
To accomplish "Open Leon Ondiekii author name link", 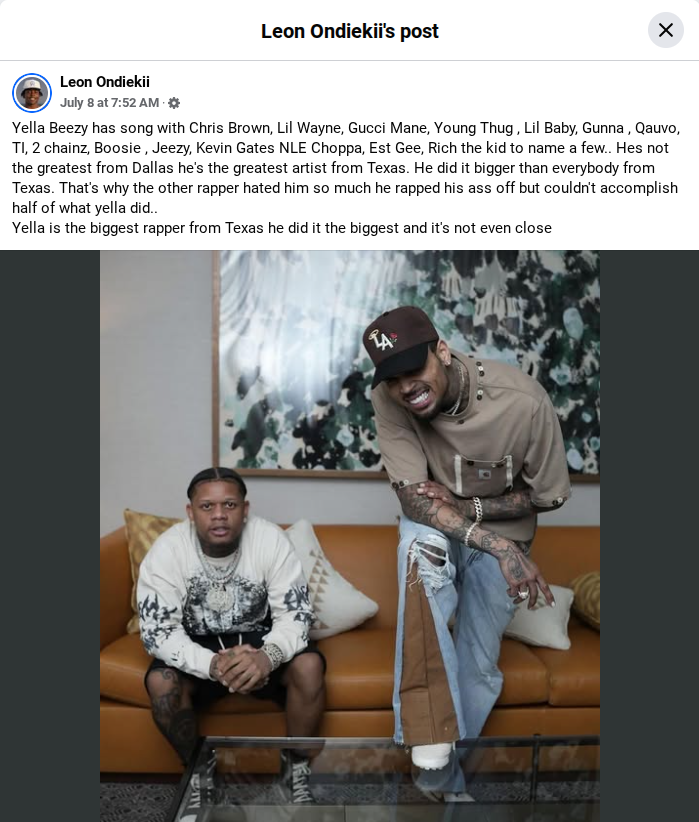I will point(105,82).
